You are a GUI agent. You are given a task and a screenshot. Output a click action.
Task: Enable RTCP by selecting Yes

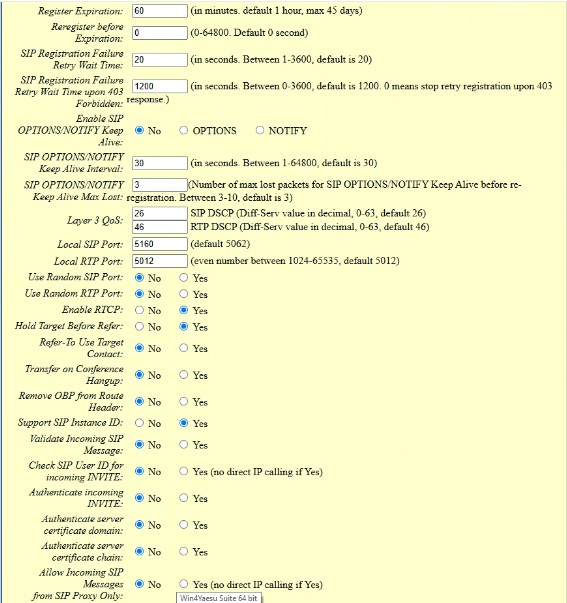tap(183, 310)
